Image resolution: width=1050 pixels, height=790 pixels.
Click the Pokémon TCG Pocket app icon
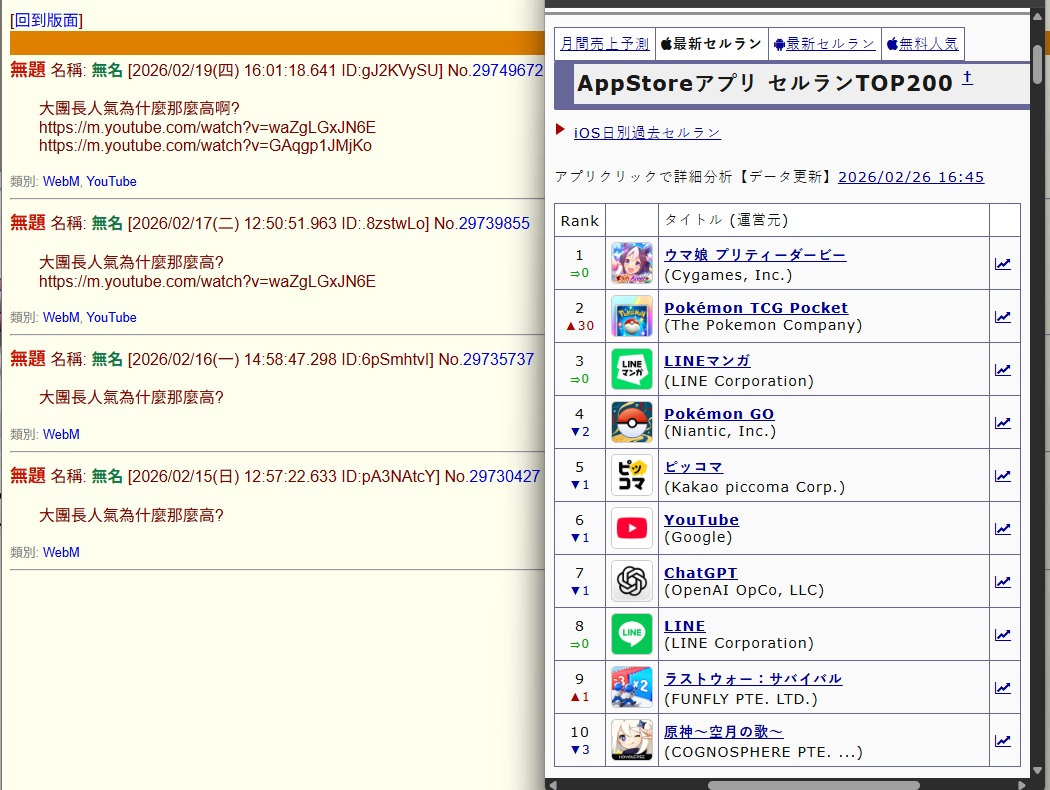631,316
